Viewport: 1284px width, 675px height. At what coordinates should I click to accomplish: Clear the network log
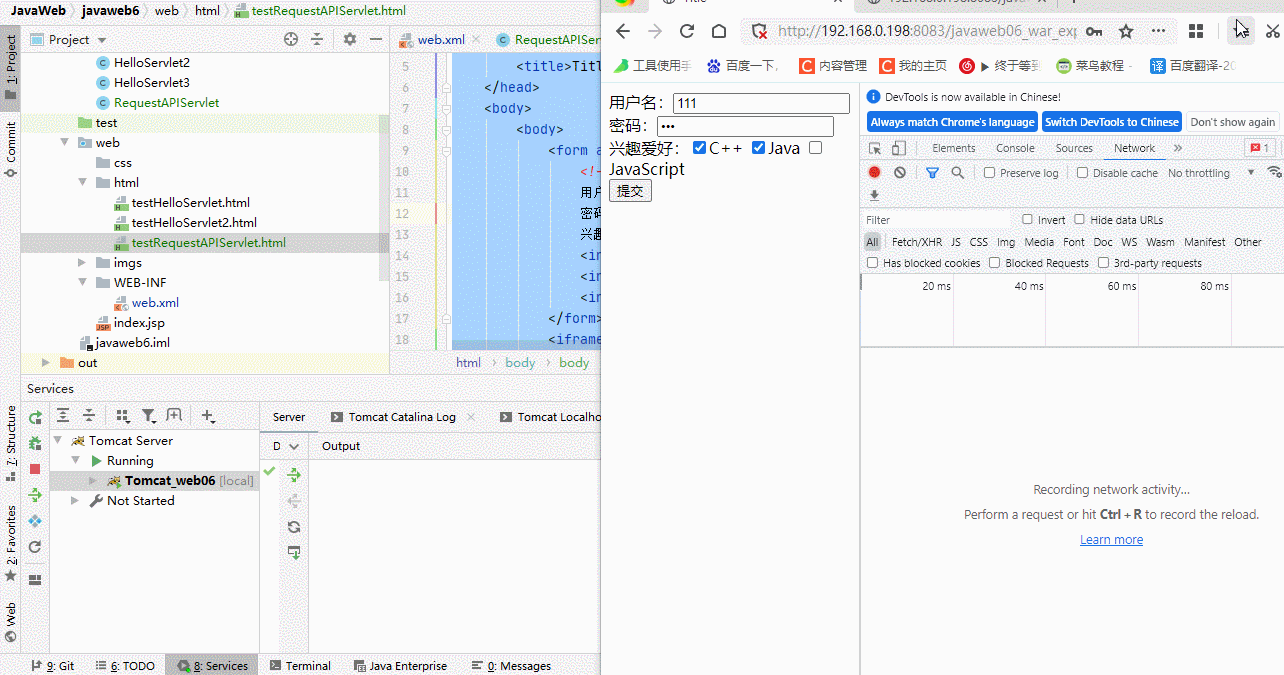tap(900, 173)
